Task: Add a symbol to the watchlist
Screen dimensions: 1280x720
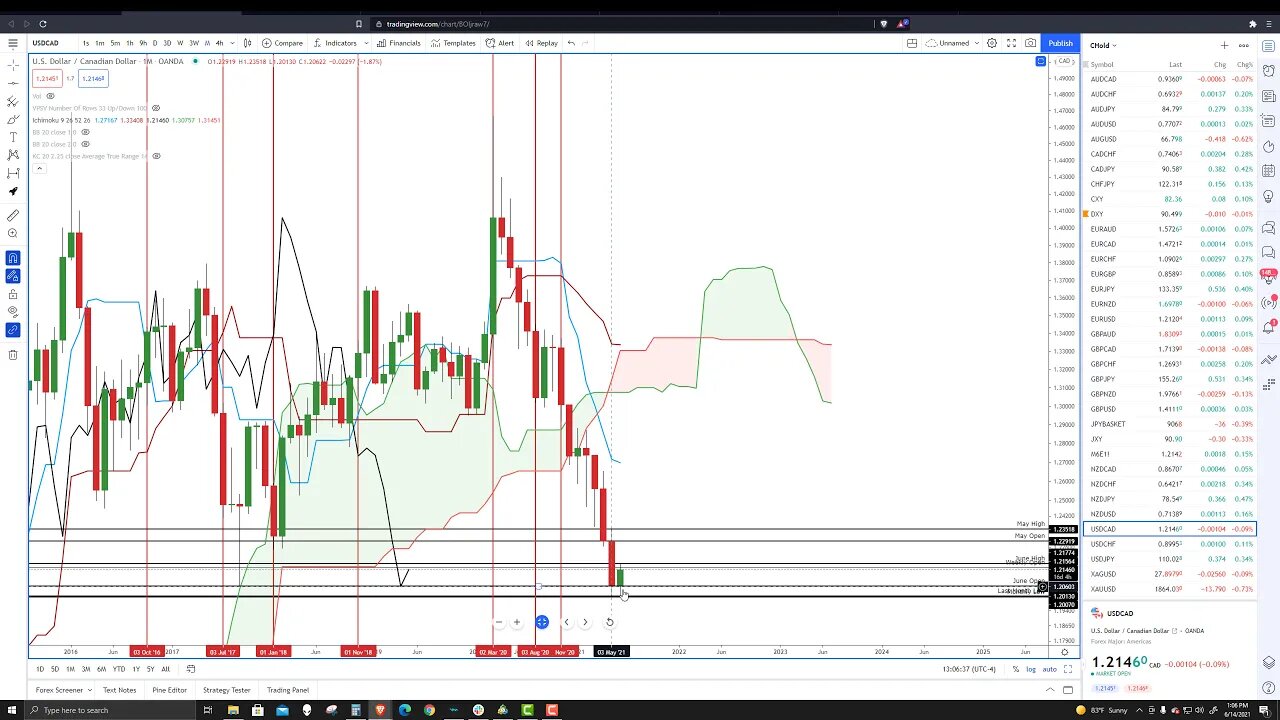Action: [1224, 45]
